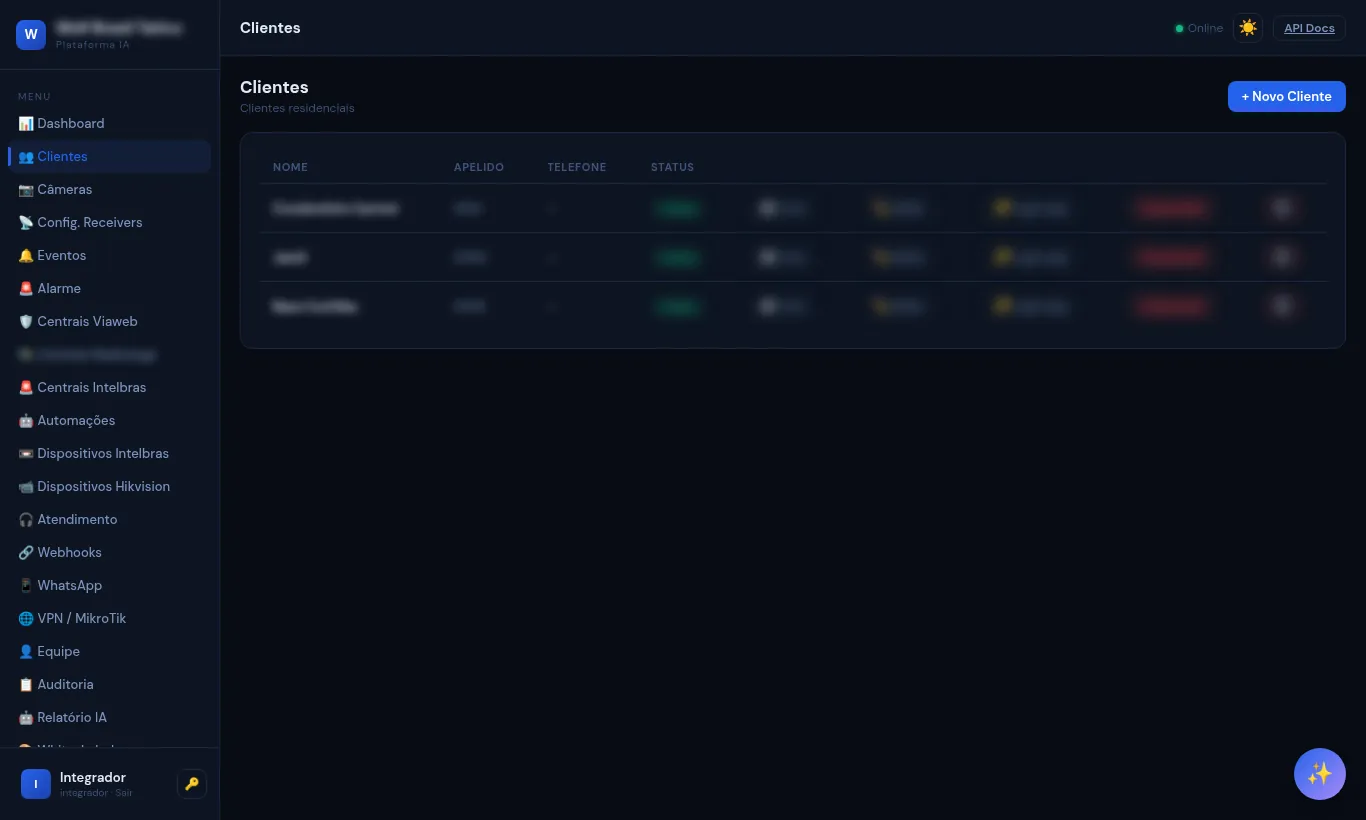Click the key icon button beside Integrador
Viewport: 1366px width, 820px height.
tap(192, 784)
